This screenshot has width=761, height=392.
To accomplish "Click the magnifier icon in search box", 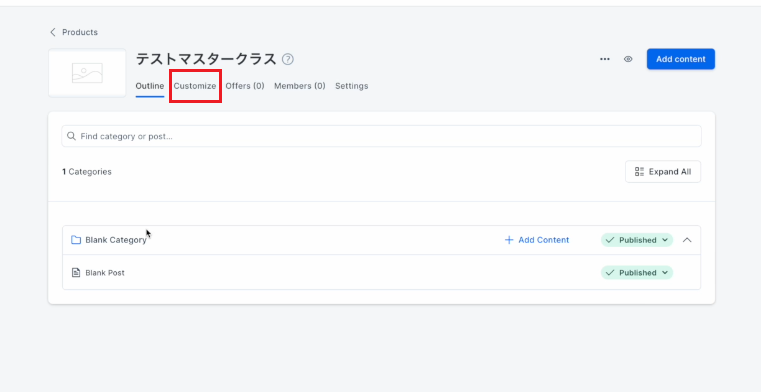I will (71, 136).
